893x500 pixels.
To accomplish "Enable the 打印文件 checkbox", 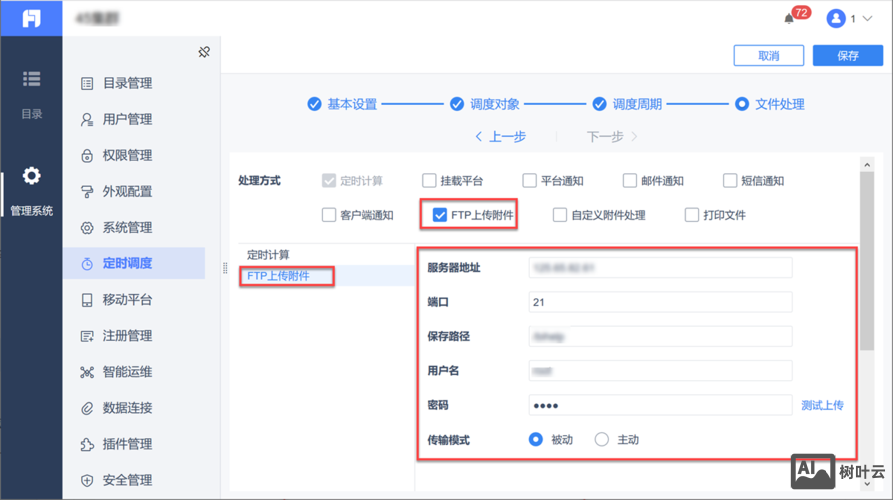I will tap(691, 215).
